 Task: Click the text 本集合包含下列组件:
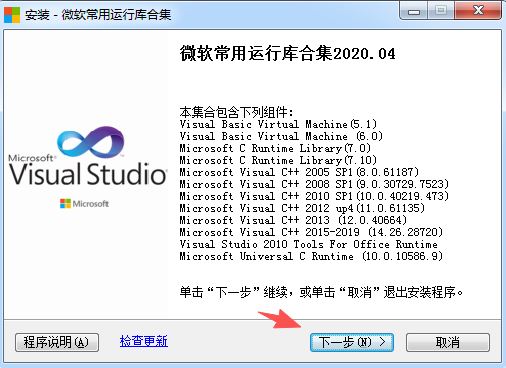tap(236, 112)
